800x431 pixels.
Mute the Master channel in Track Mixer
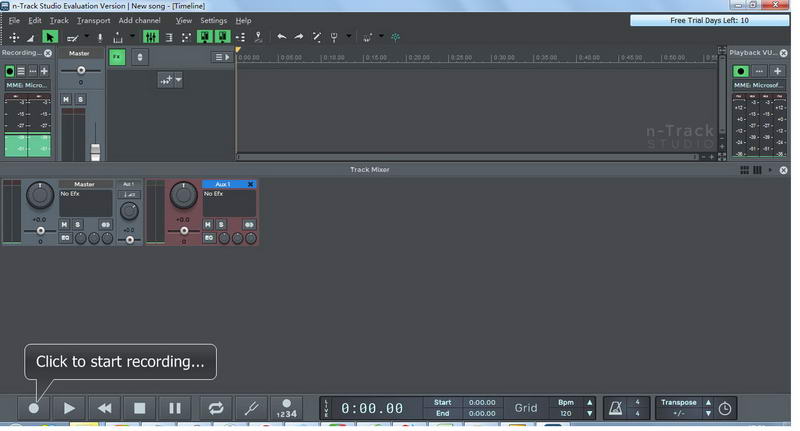[x=64, y=224]
